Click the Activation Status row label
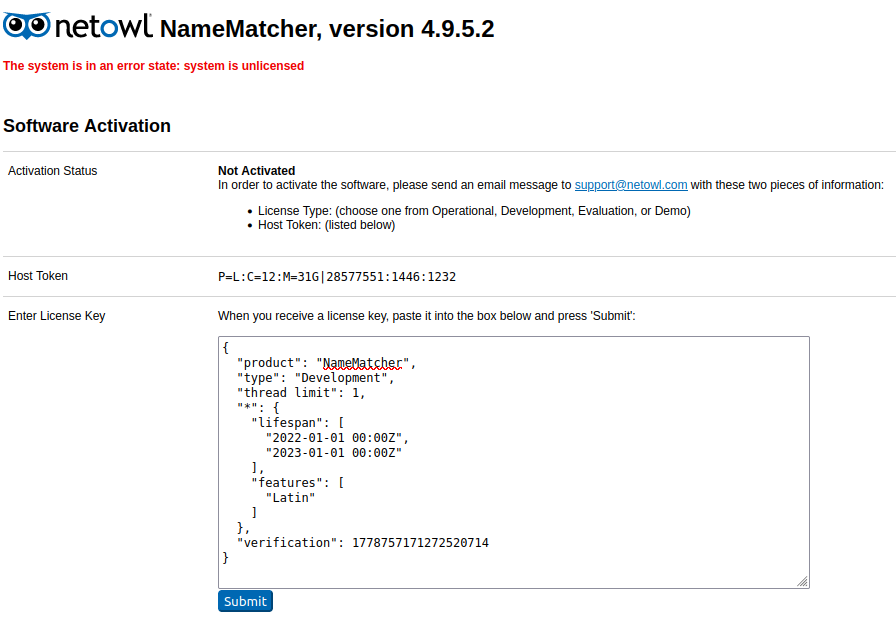 click(x=53, y=171)
